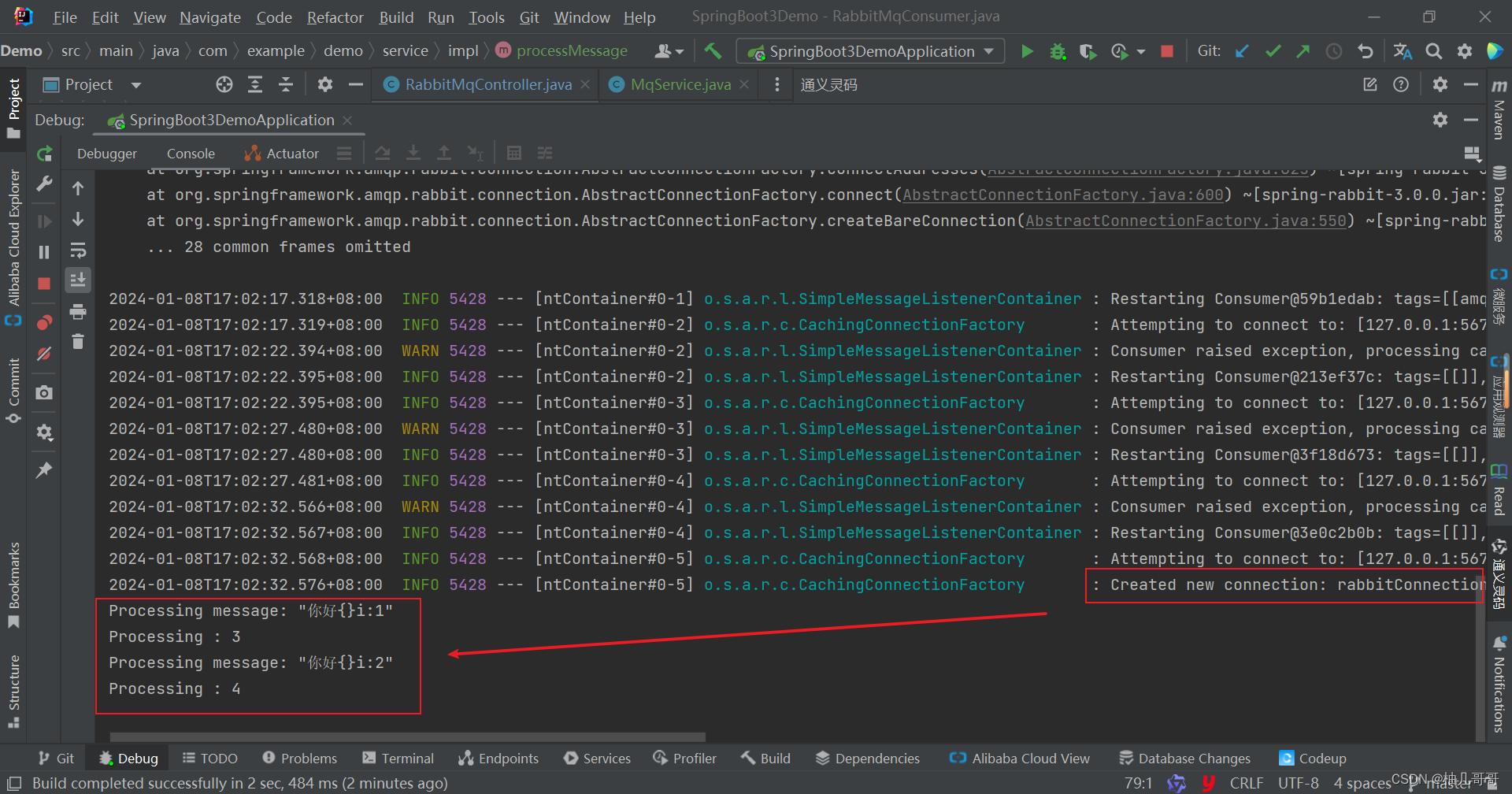The height and width of the screenshot is (794, 1512).
Task: Collapse all in Project panel
Action: click(286, 84)
